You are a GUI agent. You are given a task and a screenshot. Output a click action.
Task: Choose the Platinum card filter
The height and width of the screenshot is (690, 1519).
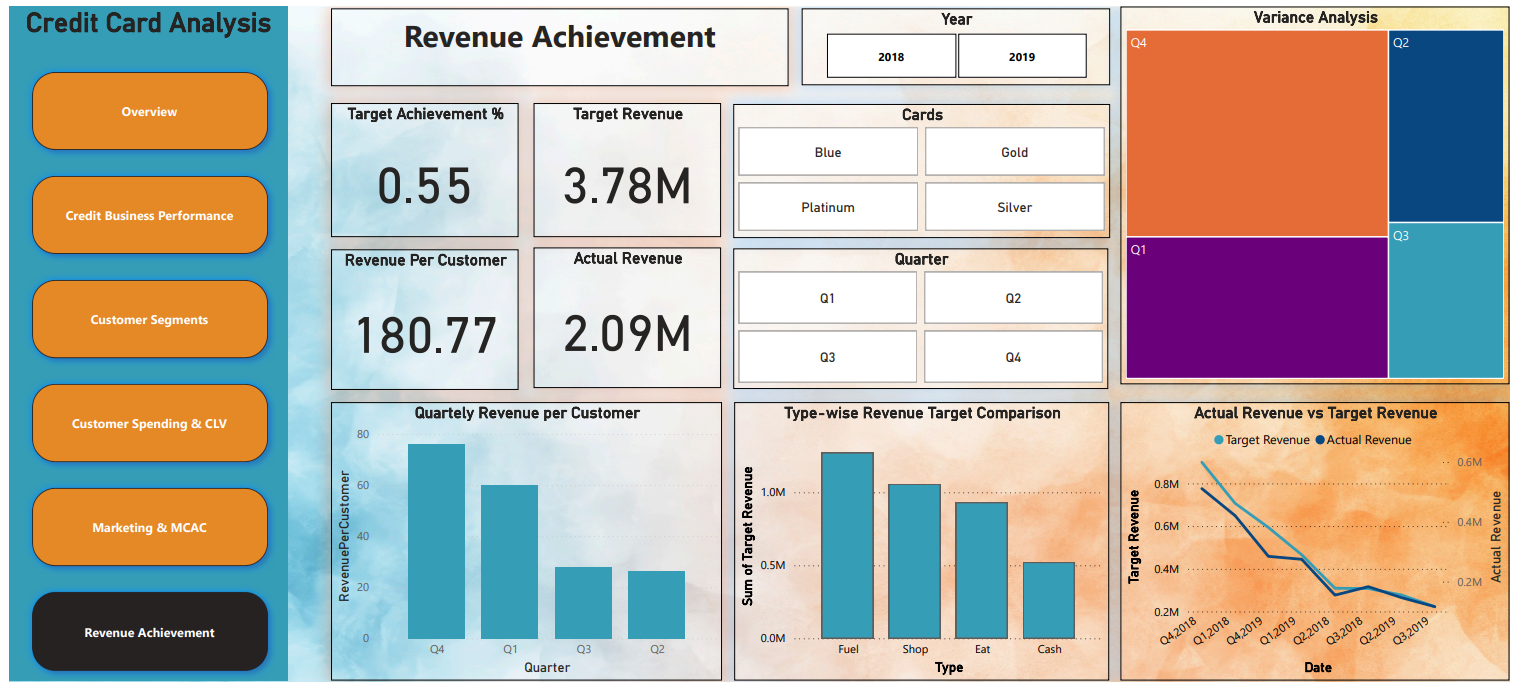tap(828, 207)
